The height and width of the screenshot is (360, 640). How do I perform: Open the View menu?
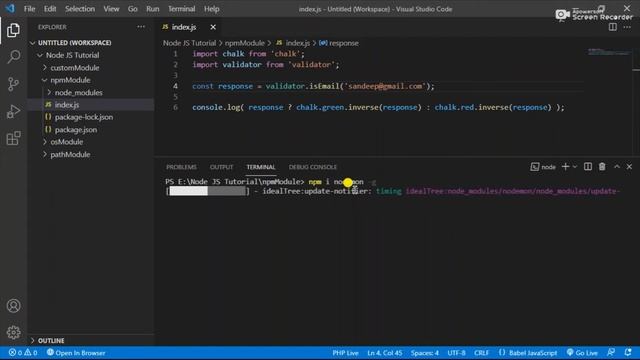111,9
